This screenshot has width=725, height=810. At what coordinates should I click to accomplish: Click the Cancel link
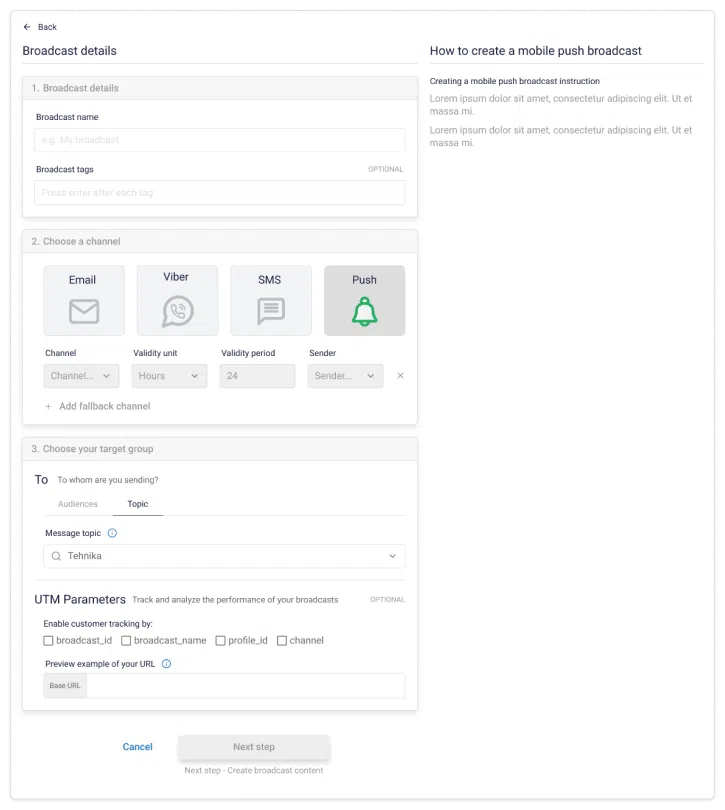[137, 747]
